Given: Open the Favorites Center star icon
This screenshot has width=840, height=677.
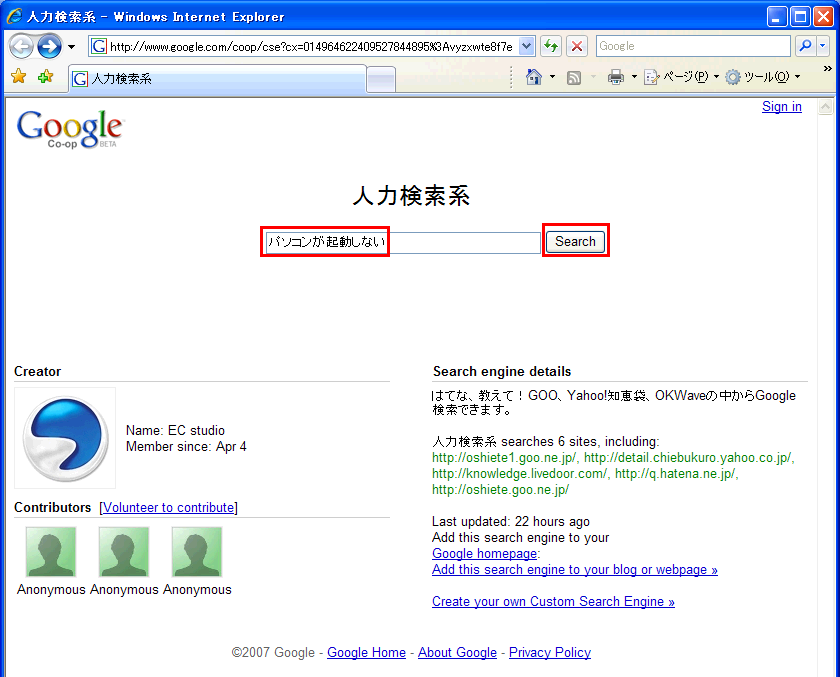Looking at the screenshot, I should pos(18,77).
